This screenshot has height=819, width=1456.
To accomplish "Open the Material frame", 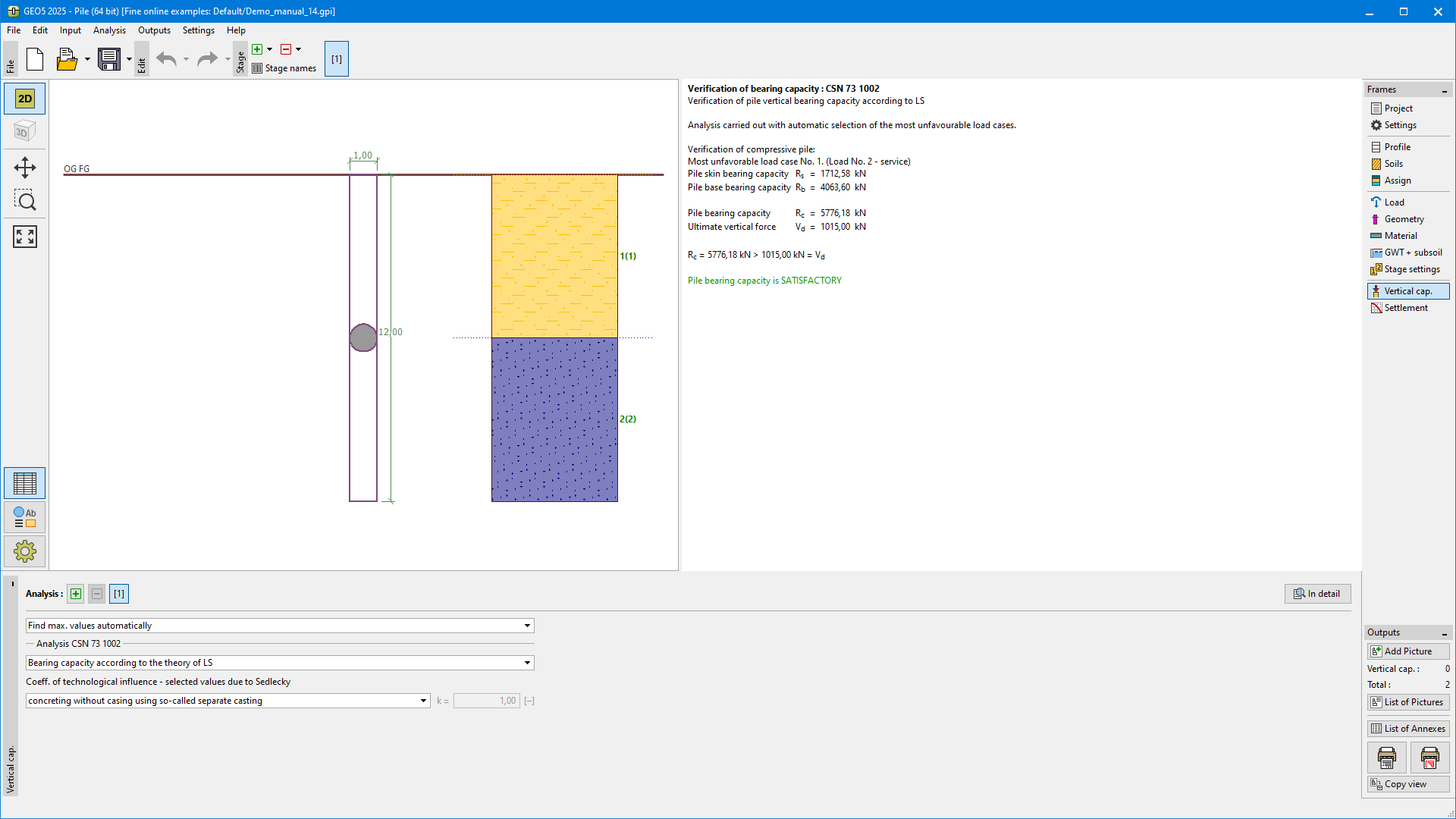I will (x=1408, y=236).
